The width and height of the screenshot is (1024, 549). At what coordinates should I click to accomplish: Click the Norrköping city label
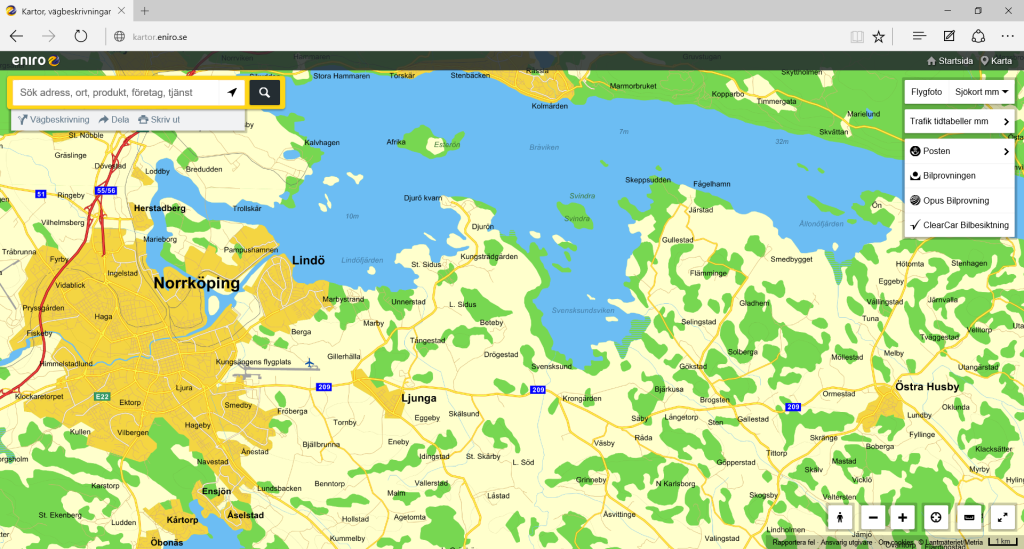click(197, 283)
